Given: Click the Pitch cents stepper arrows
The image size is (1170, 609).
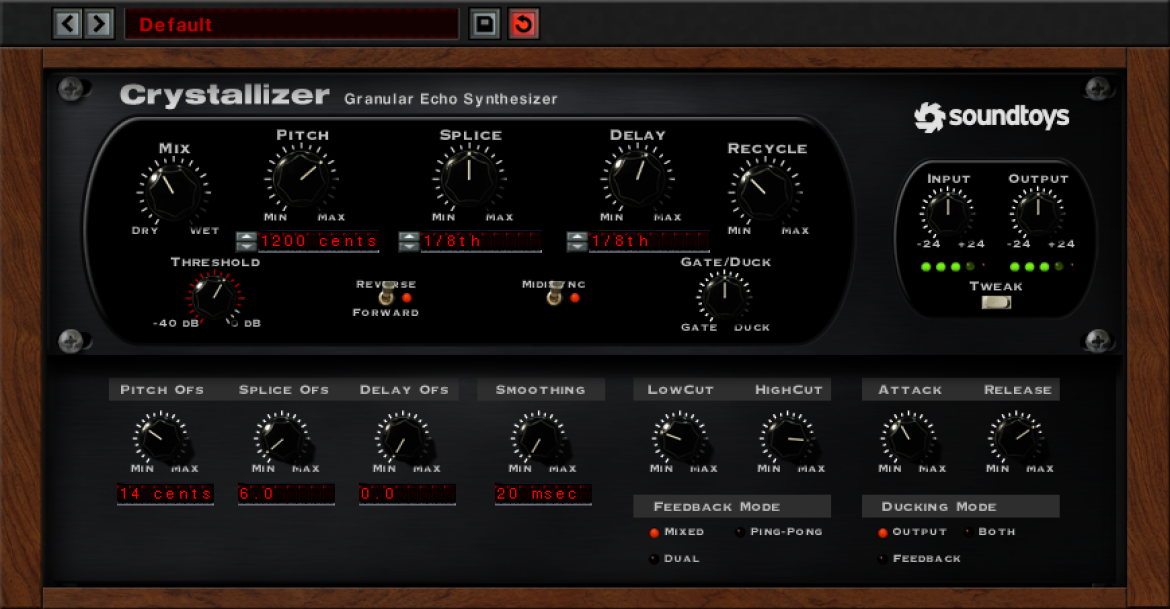Looking at the screenshot, I should pos(246,241).
